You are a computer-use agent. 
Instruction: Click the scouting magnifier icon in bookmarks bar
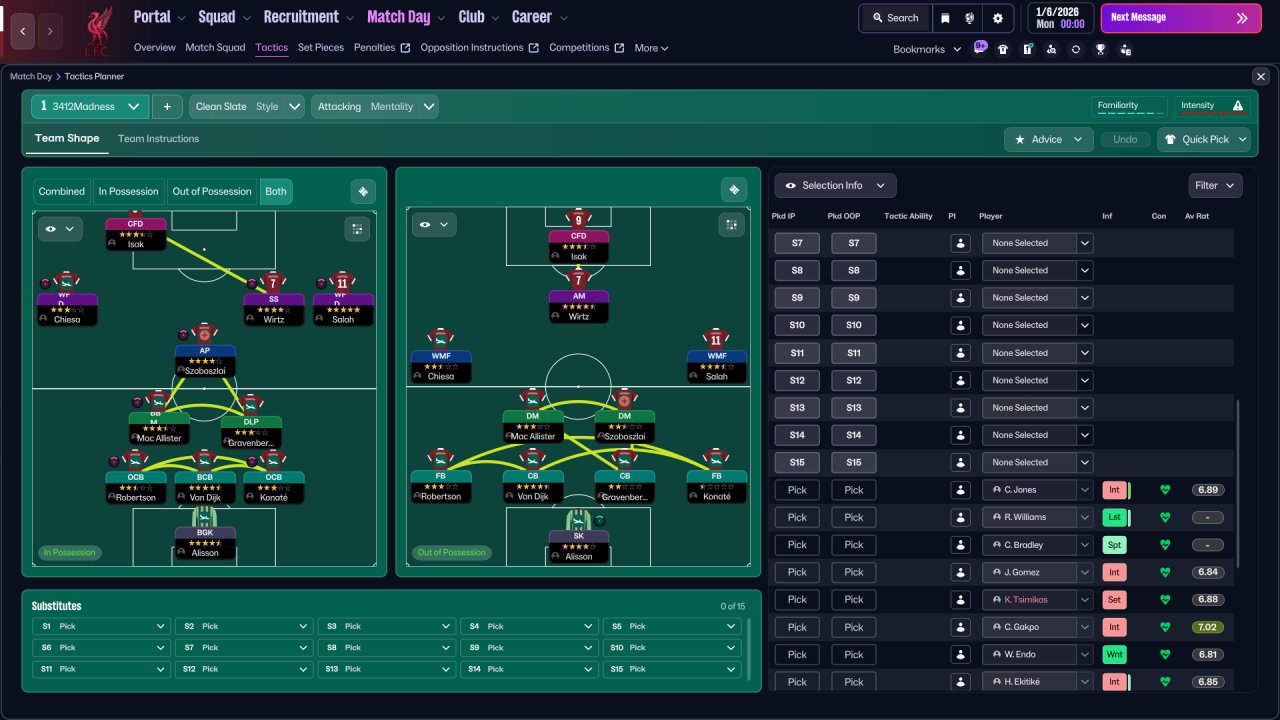(1051, 49)
